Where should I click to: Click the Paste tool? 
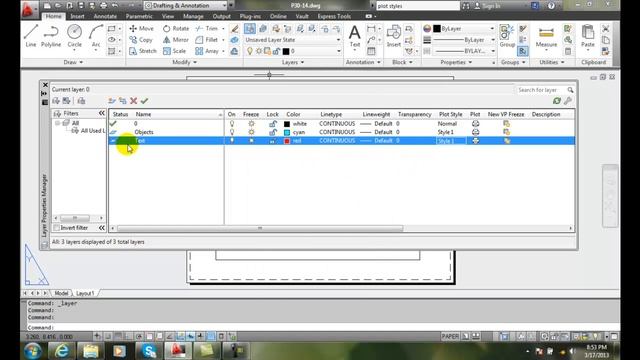588,36
